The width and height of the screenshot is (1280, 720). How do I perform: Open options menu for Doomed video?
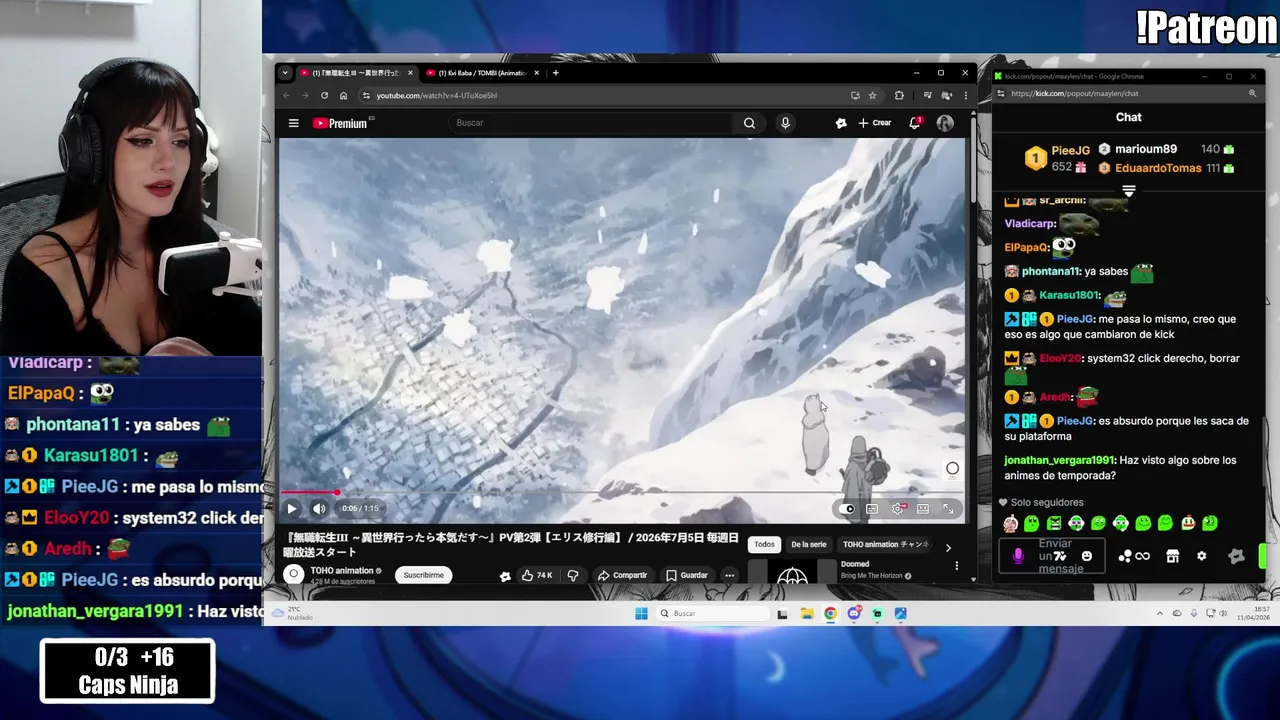coord(957,566)
